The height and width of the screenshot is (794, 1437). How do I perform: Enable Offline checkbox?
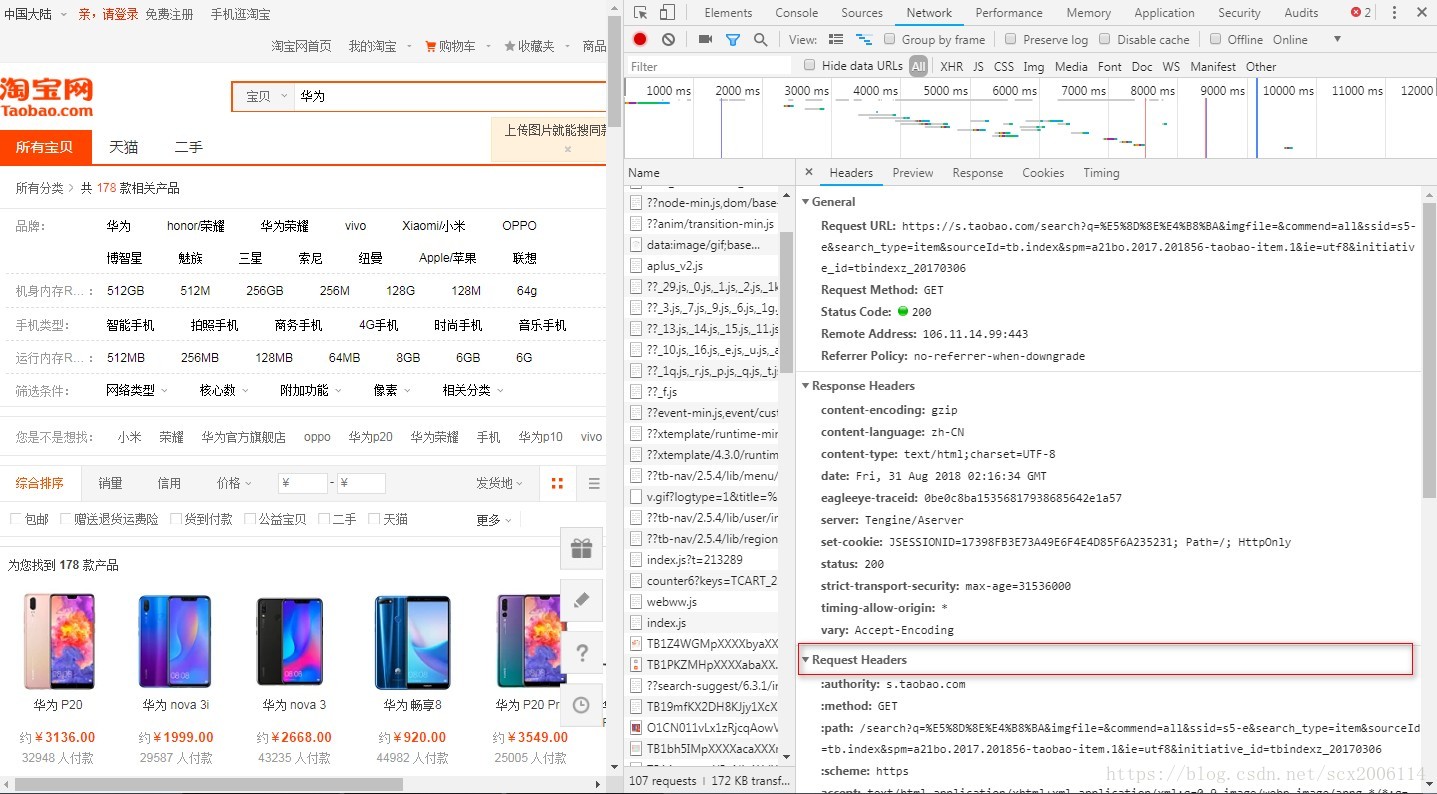[x=1215, y=39]
